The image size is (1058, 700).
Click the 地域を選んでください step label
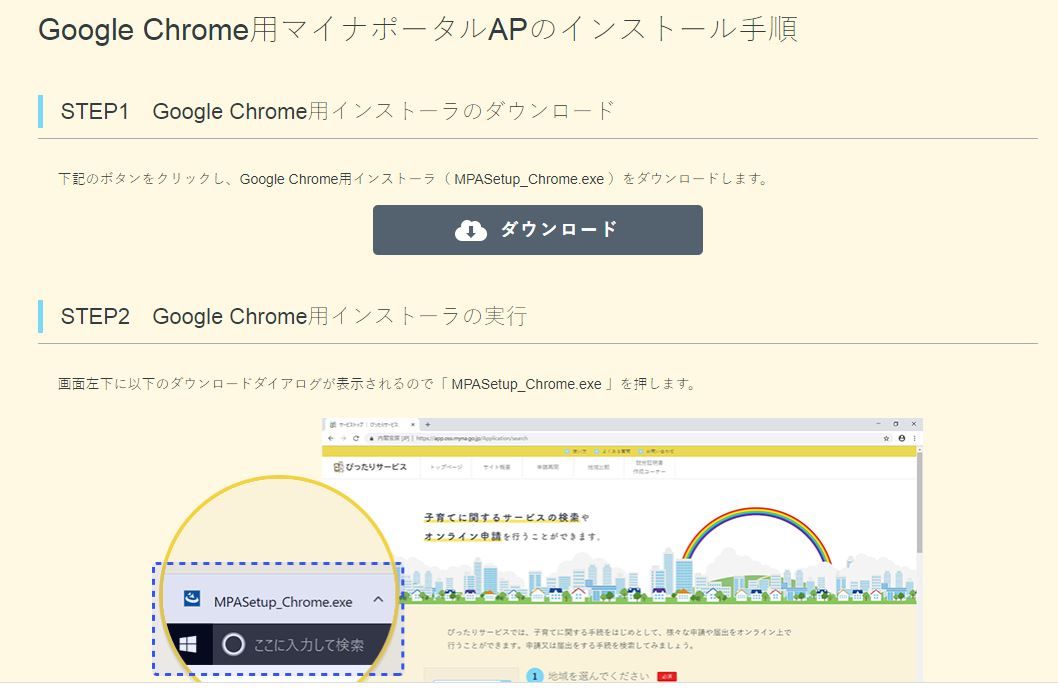[598, 676]
